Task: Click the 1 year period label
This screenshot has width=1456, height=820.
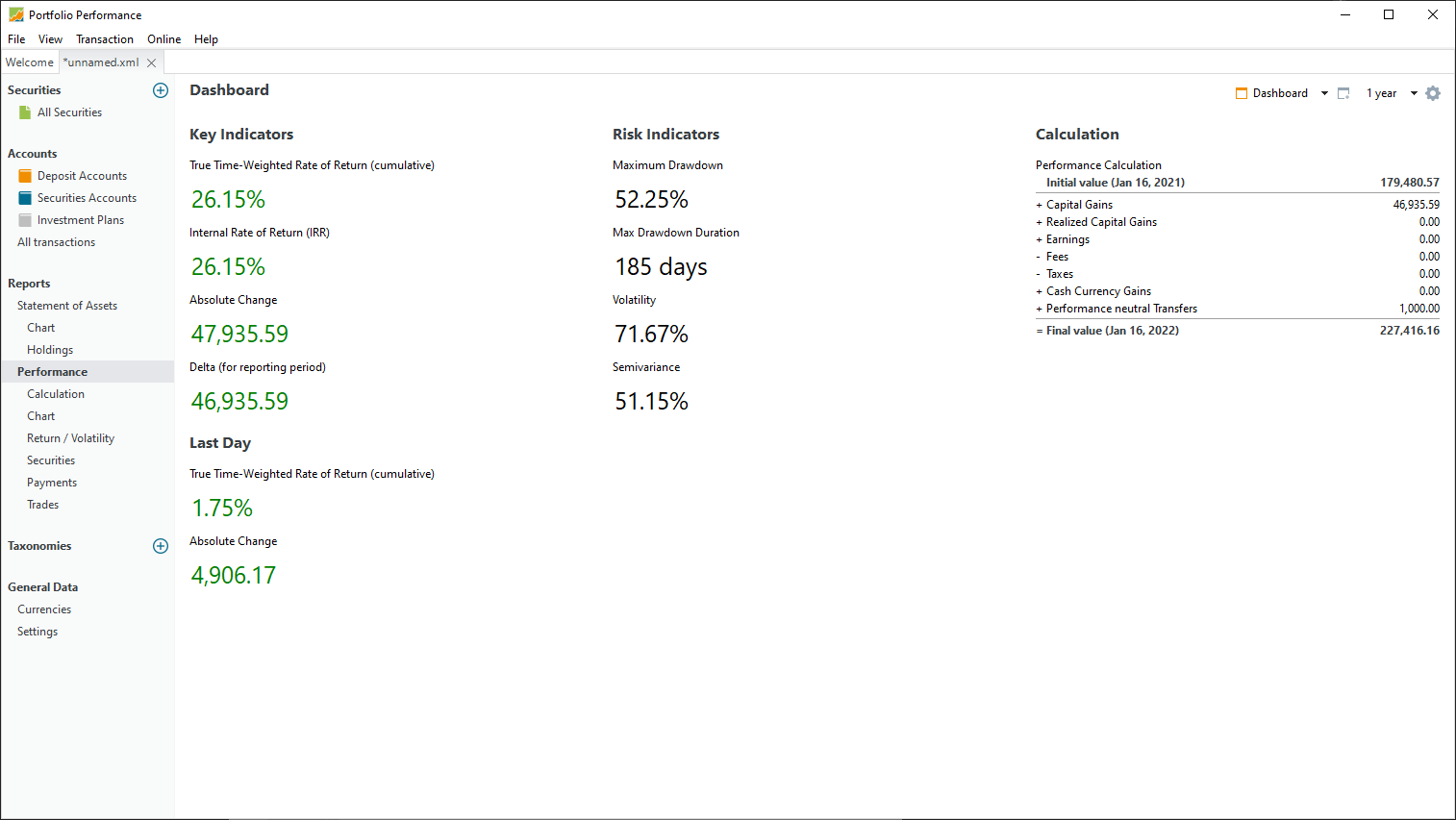Action: click(x=1381, y=93)
